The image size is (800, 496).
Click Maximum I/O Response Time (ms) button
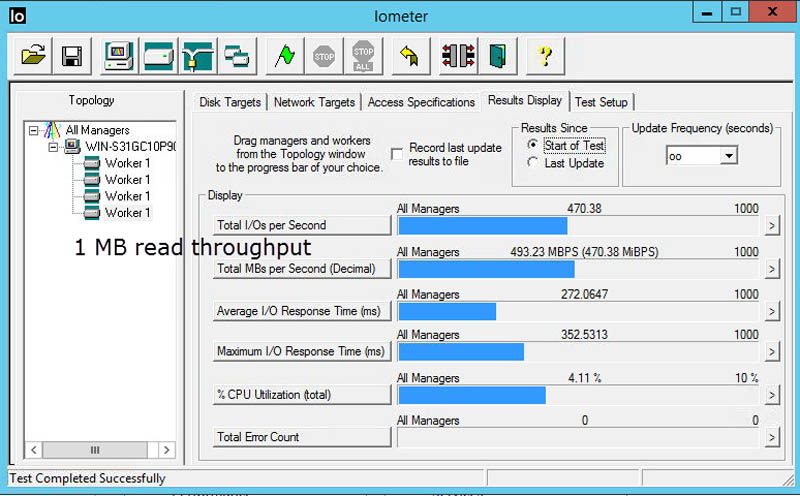pyautogui.click(x=302, y=352)
